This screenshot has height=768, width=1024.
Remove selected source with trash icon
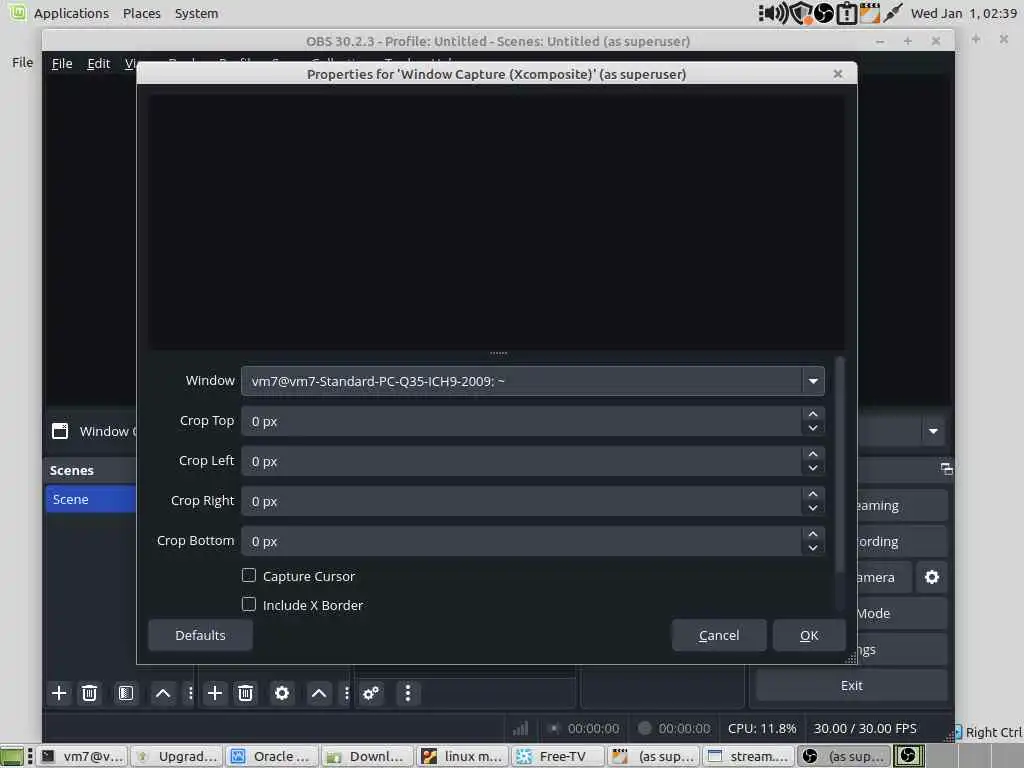point(246,693)
